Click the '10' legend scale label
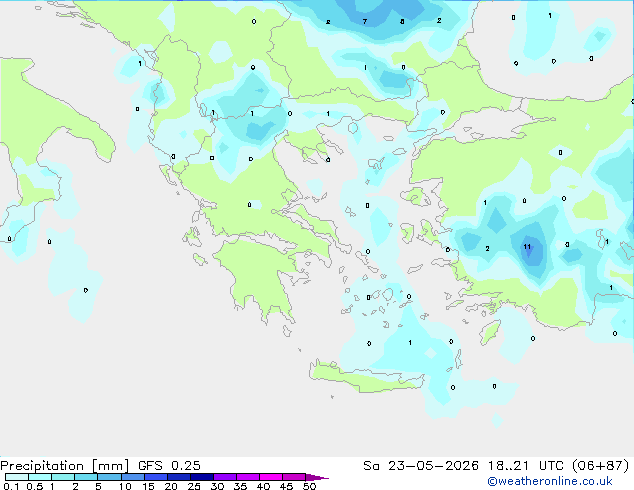Image resolution: width=634 pixels, height=490 pixels. click(x=125, y=486)
